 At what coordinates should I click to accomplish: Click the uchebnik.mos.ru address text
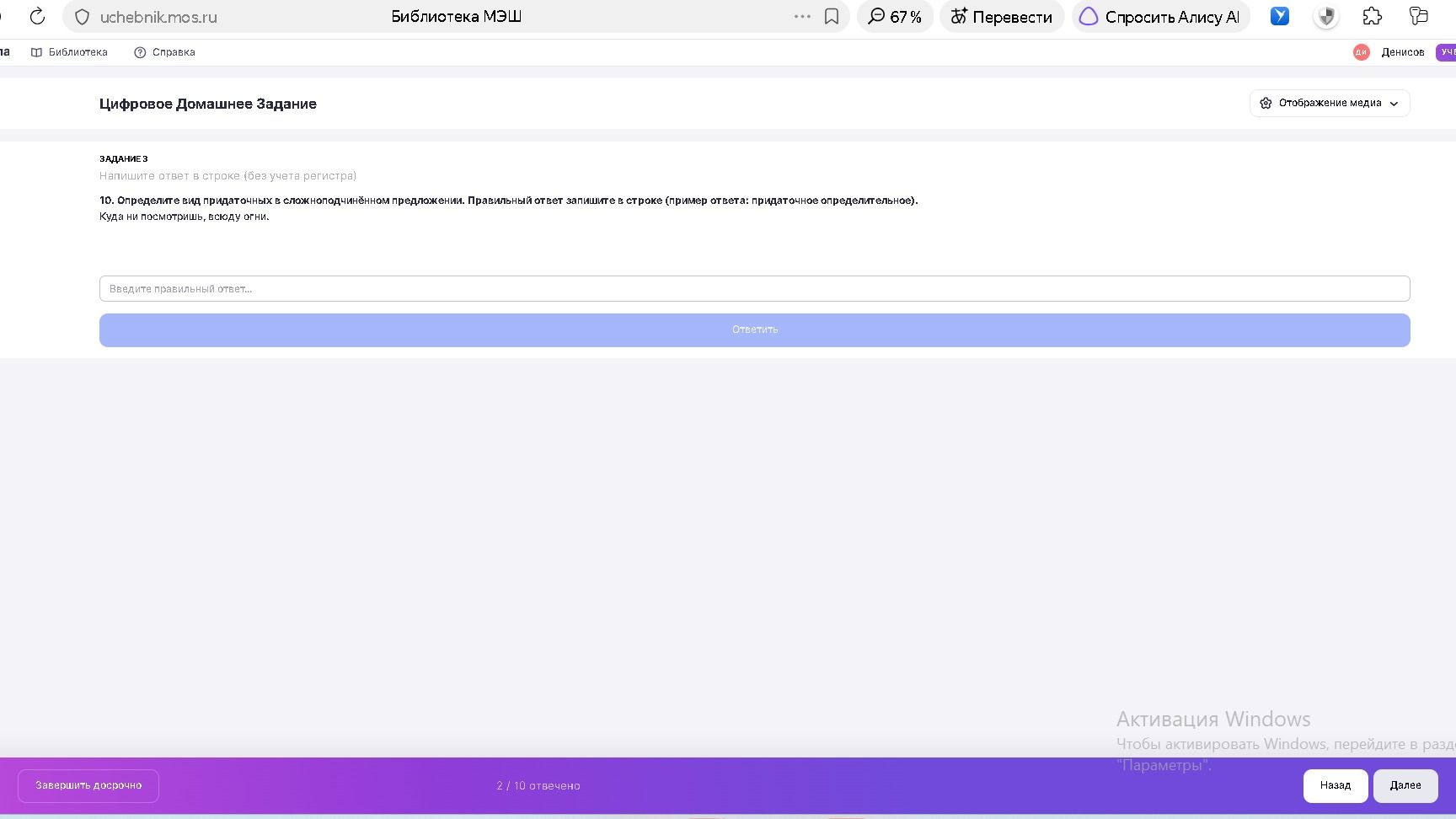pyautogui.click(x=158, y=17)
